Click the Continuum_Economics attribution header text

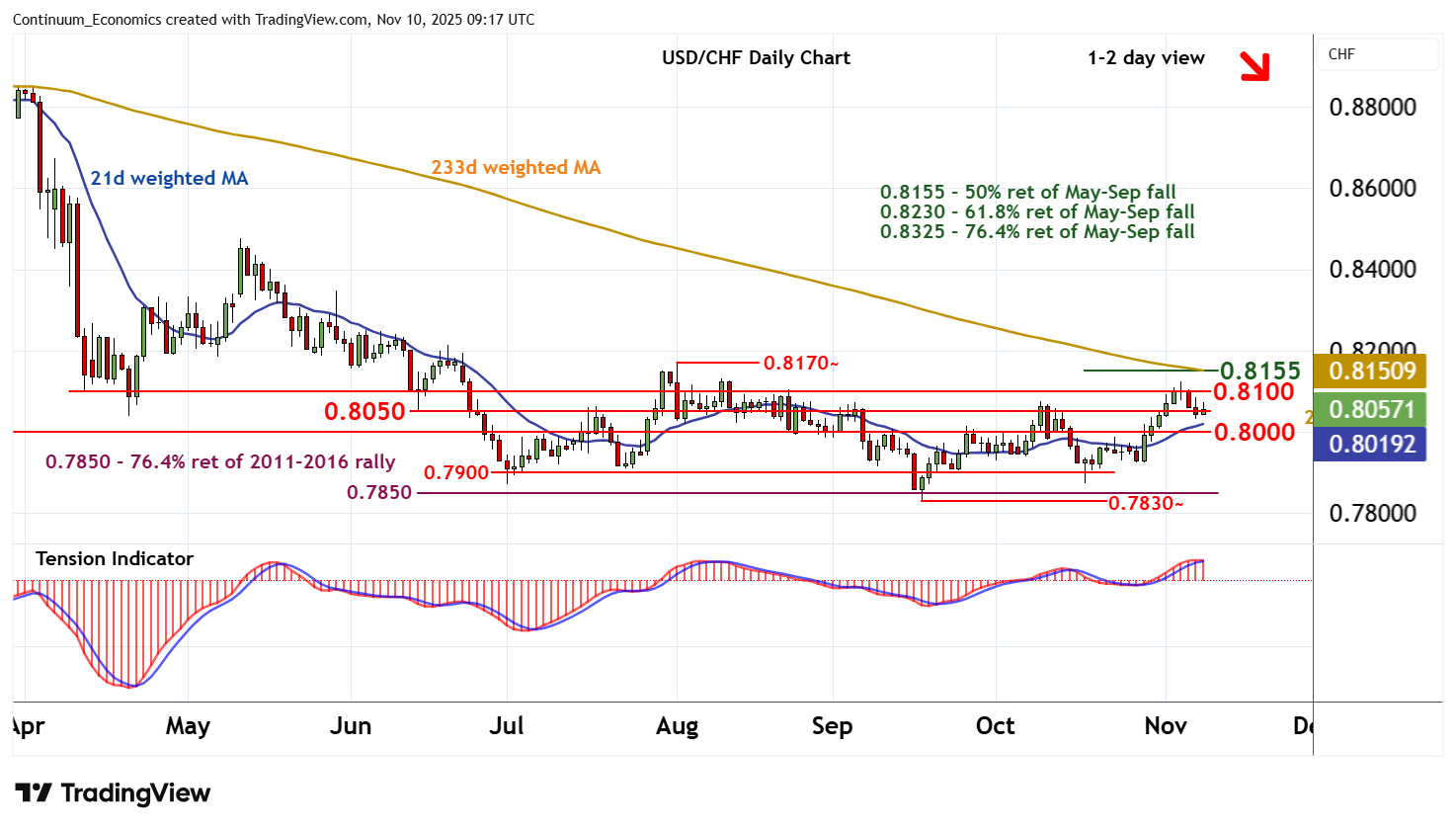click(x=274, y=20)
